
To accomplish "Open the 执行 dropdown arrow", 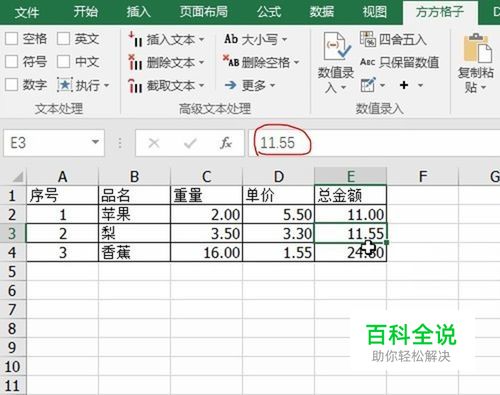I will coord(107,86).
